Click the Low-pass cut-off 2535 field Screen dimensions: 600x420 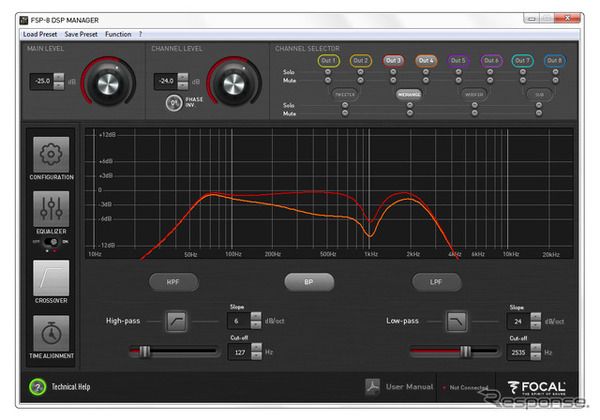click(x=518, y=352)
